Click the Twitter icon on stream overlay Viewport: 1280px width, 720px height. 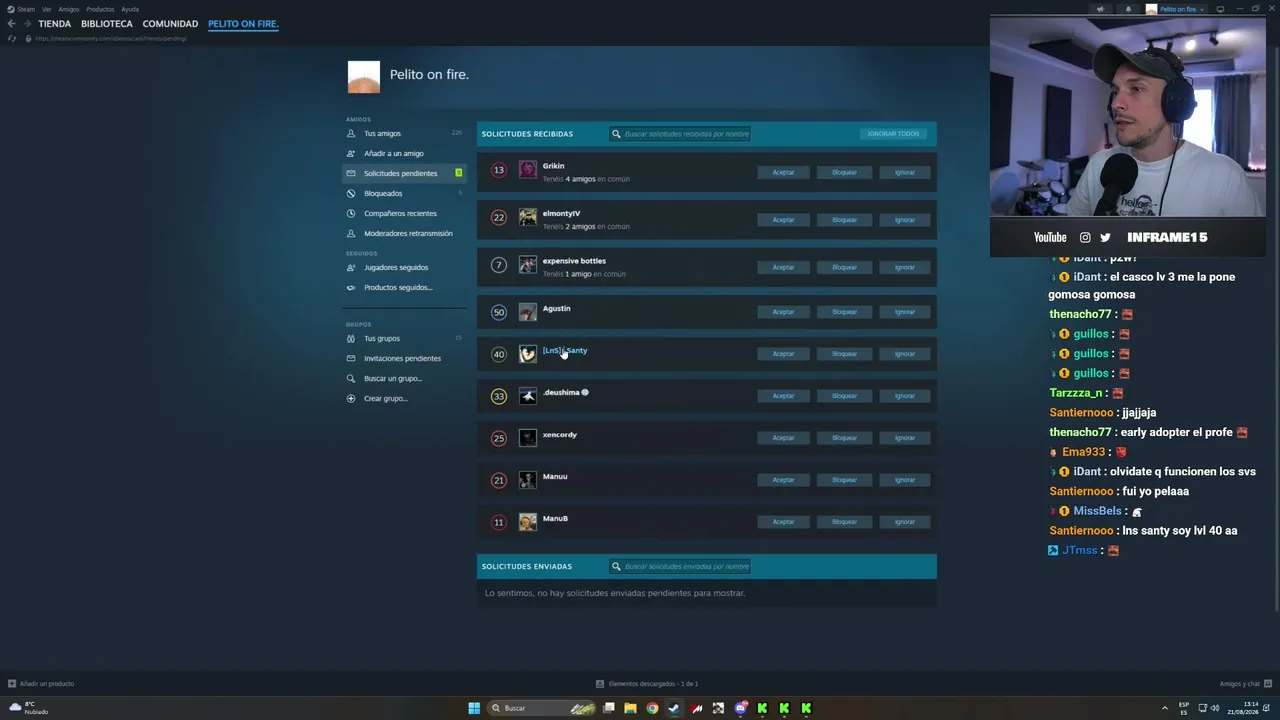[x=1105, y=238]
